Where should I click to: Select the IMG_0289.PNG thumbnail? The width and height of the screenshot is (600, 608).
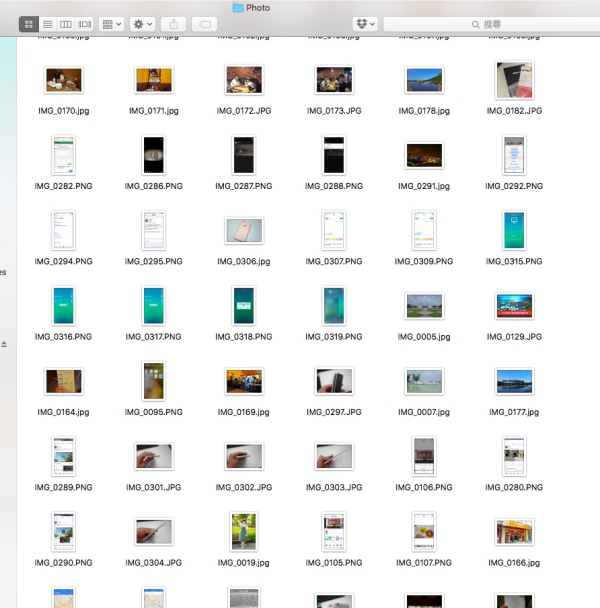click(x=64, y=456)
